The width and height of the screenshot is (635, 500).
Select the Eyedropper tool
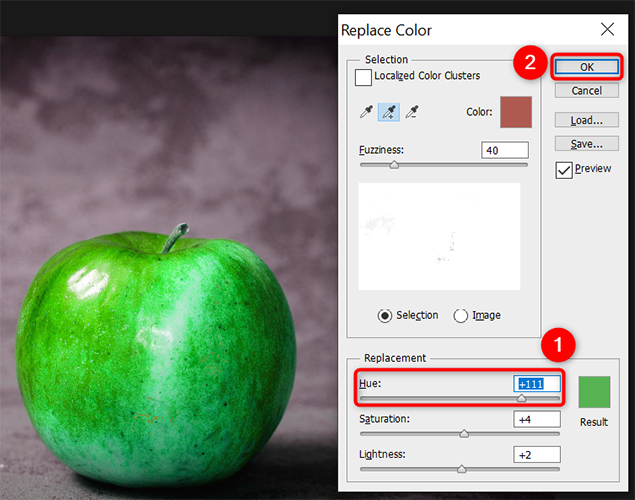coord(366,112)
